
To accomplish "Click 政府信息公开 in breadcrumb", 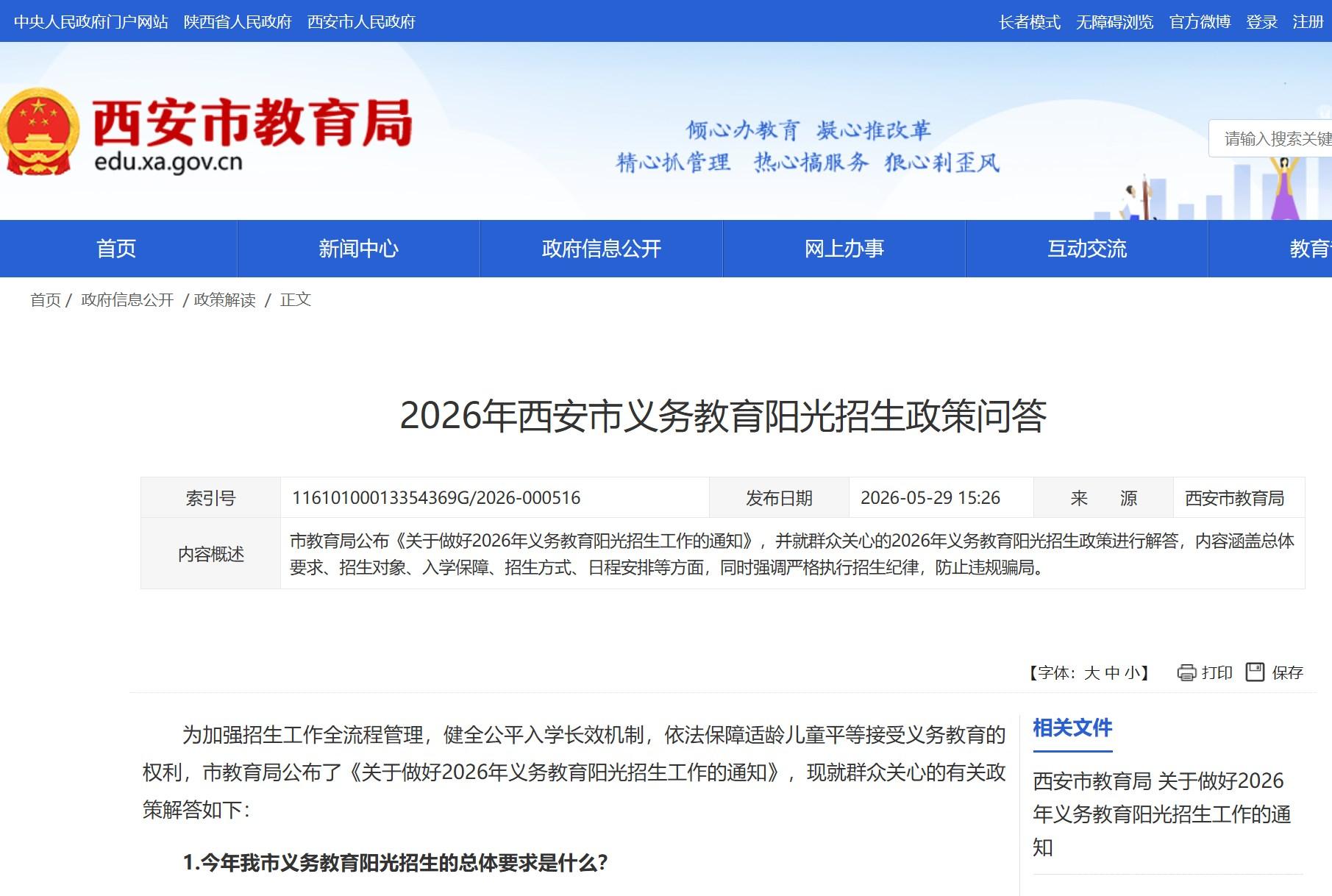I will (x=127, y=299).
